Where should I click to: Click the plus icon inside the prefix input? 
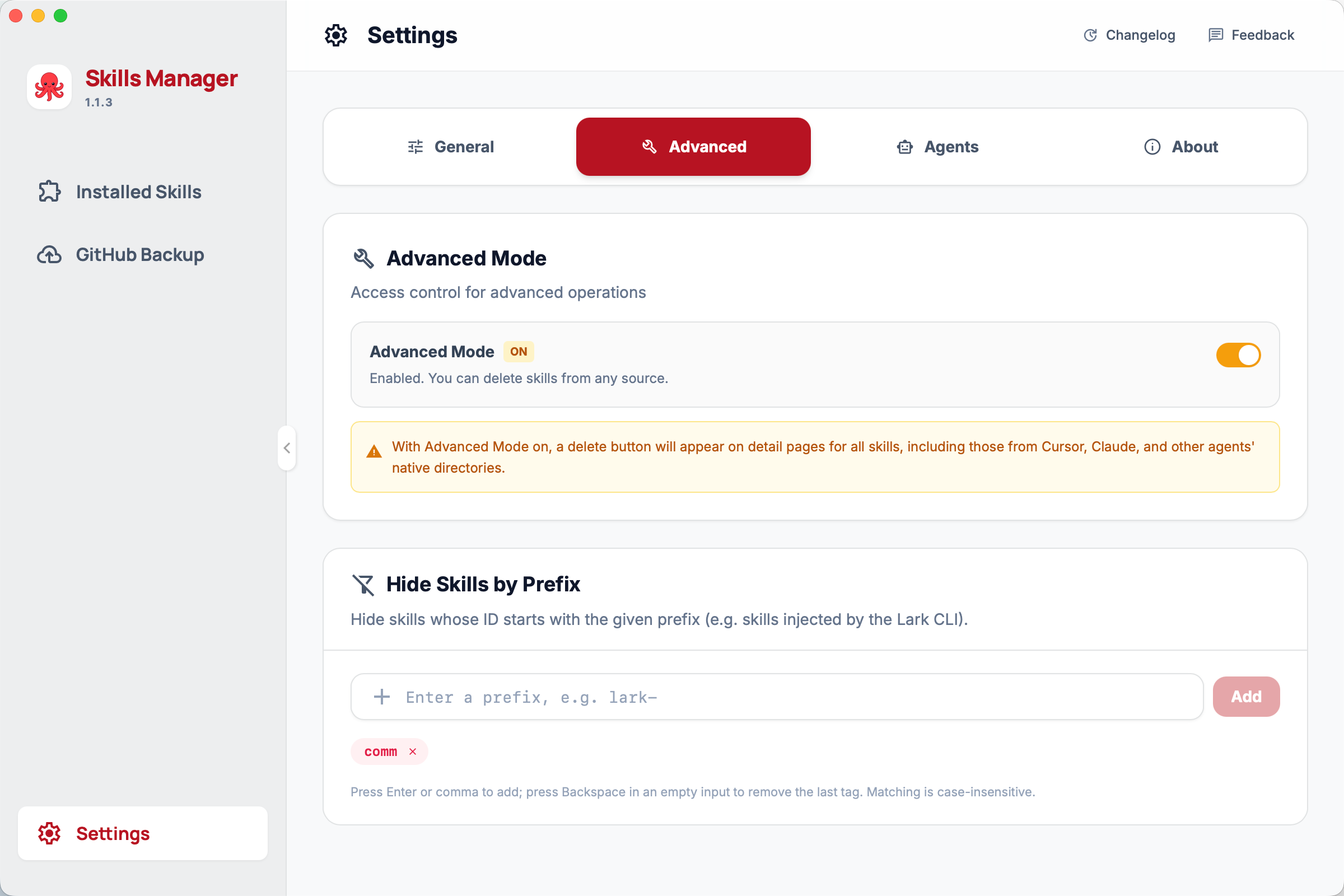[381, 697]
